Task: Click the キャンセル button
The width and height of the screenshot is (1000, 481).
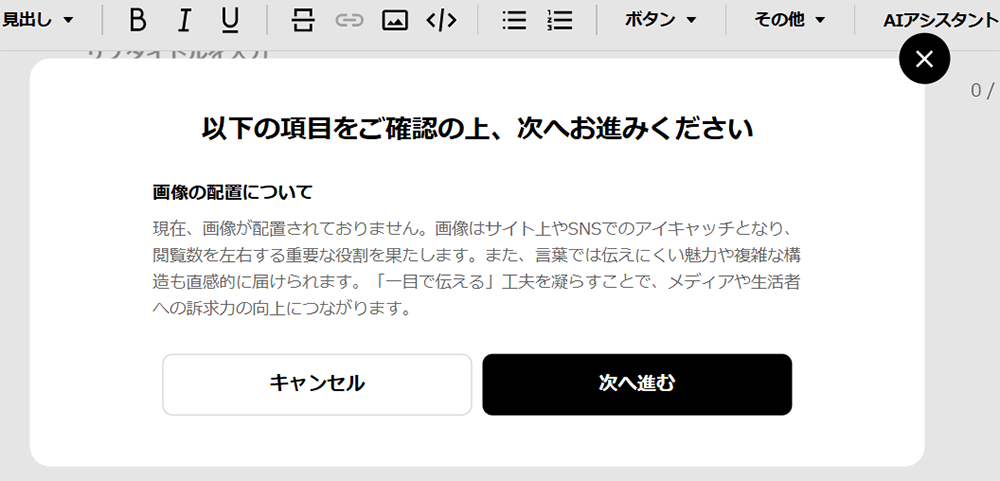Action: 317,384
